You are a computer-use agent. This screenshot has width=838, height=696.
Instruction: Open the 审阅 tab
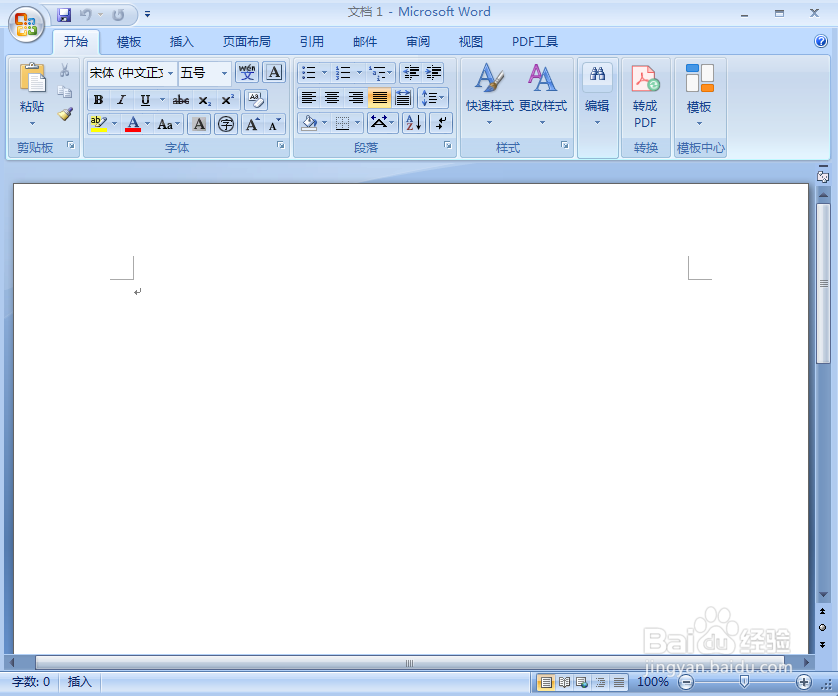pos(417,42)
